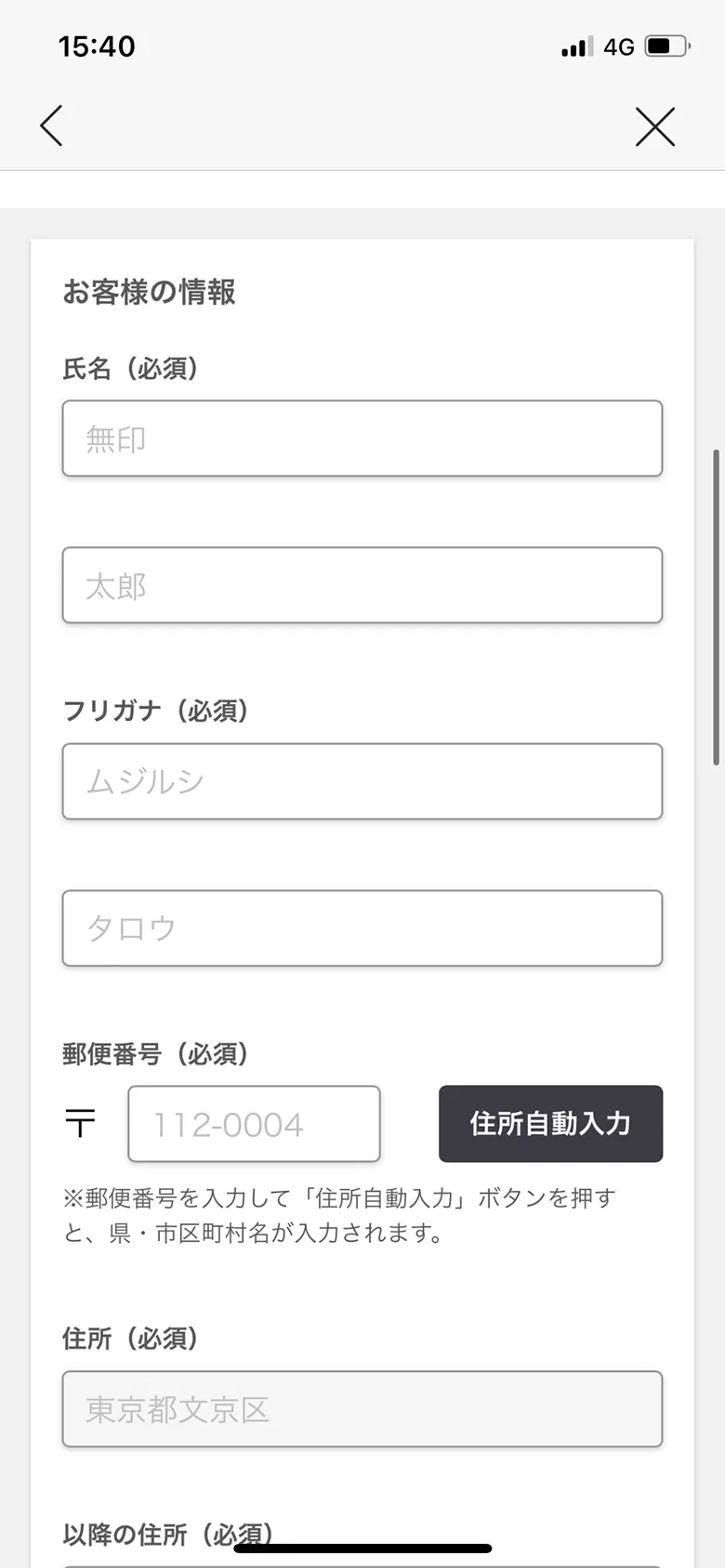This screenshot has width=725, height=1568.
Task: Click the vertical scrollbar on the right
Action: click(716, 608)
